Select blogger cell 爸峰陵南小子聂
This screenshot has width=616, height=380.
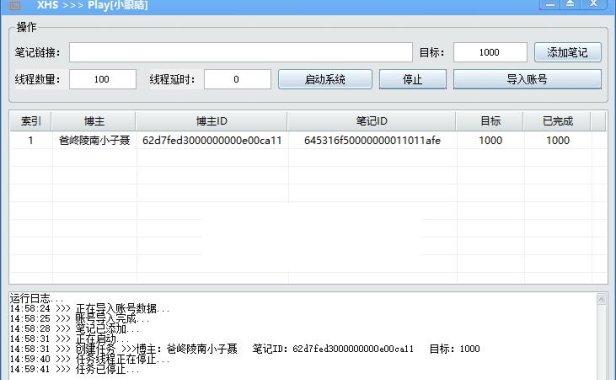(x=94, y=140)
